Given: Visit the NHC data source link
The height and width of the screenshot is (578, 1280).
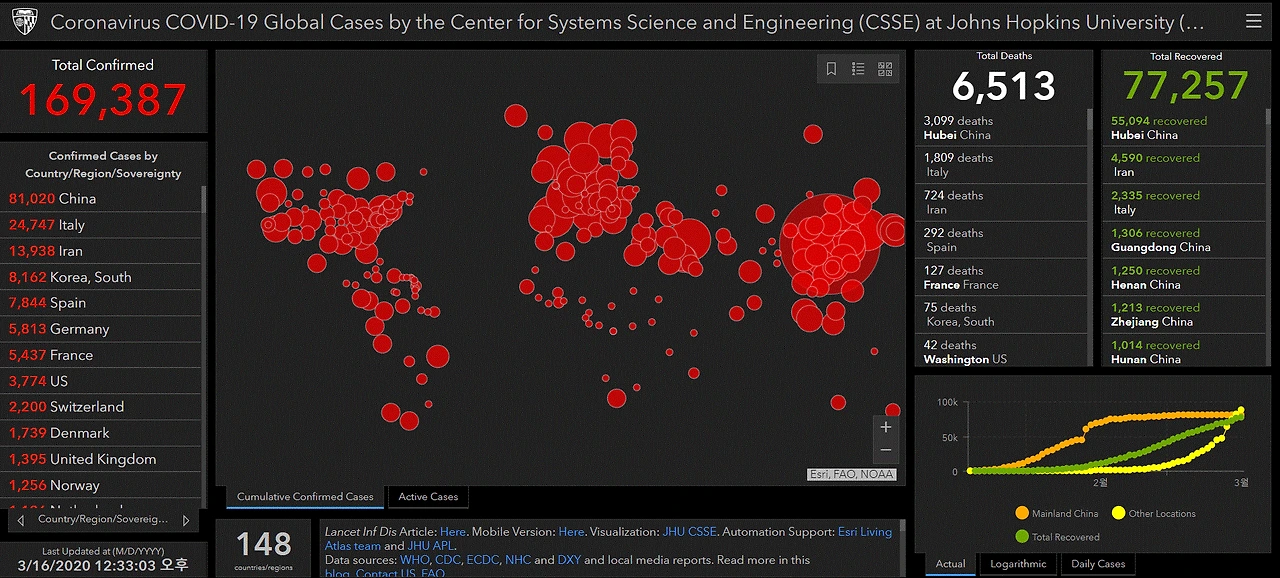Looking at the screenshot, I should 517,560.
